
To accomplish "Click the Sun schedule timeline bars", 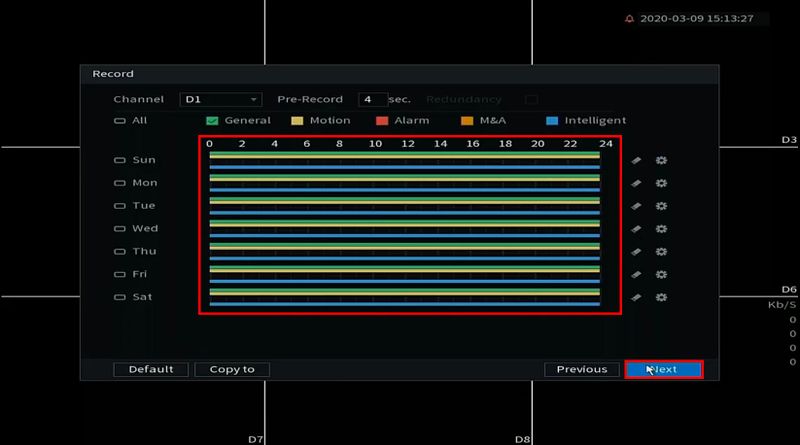I will coord(405,160).
